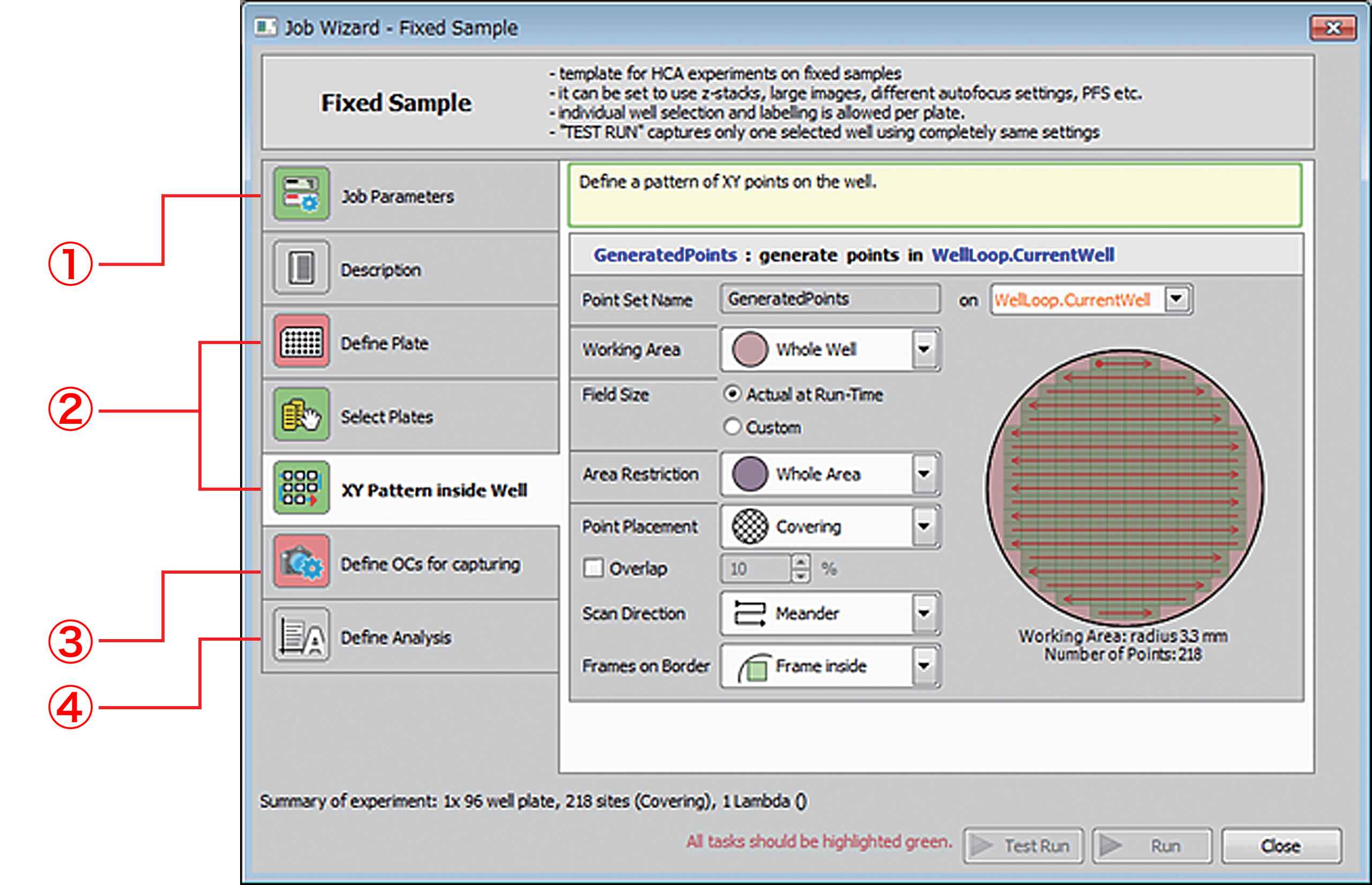Viewport: 1372px width, 885px height.
Task: Choose Custom field size option
Action: 733,426
